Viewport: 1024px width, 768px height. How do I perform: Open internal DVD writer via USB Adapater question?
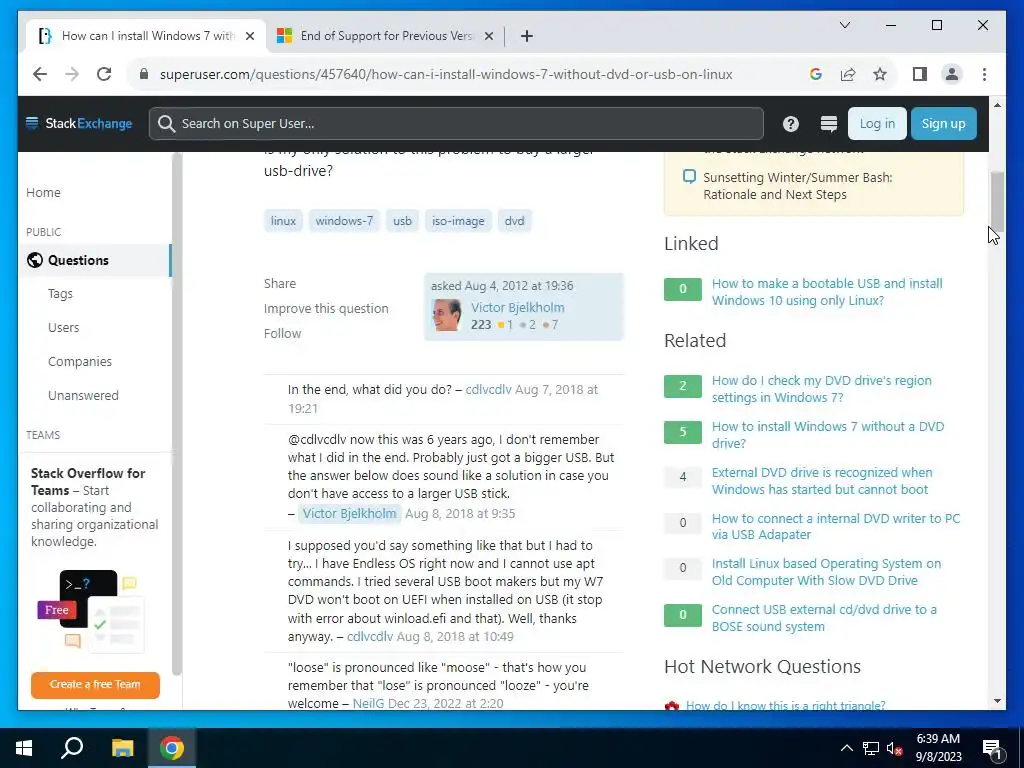[x=836, y=526]
